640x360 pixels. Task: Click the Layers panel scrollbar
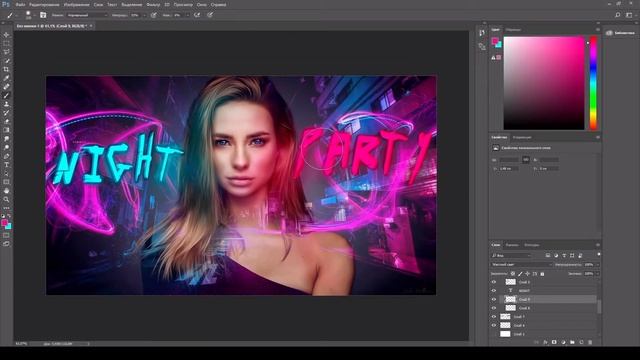click(599, 307)
